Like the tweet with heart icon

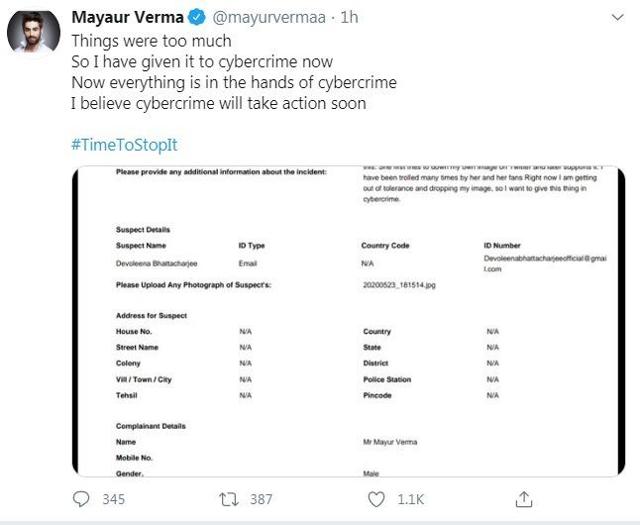click(x=376, y=499)
